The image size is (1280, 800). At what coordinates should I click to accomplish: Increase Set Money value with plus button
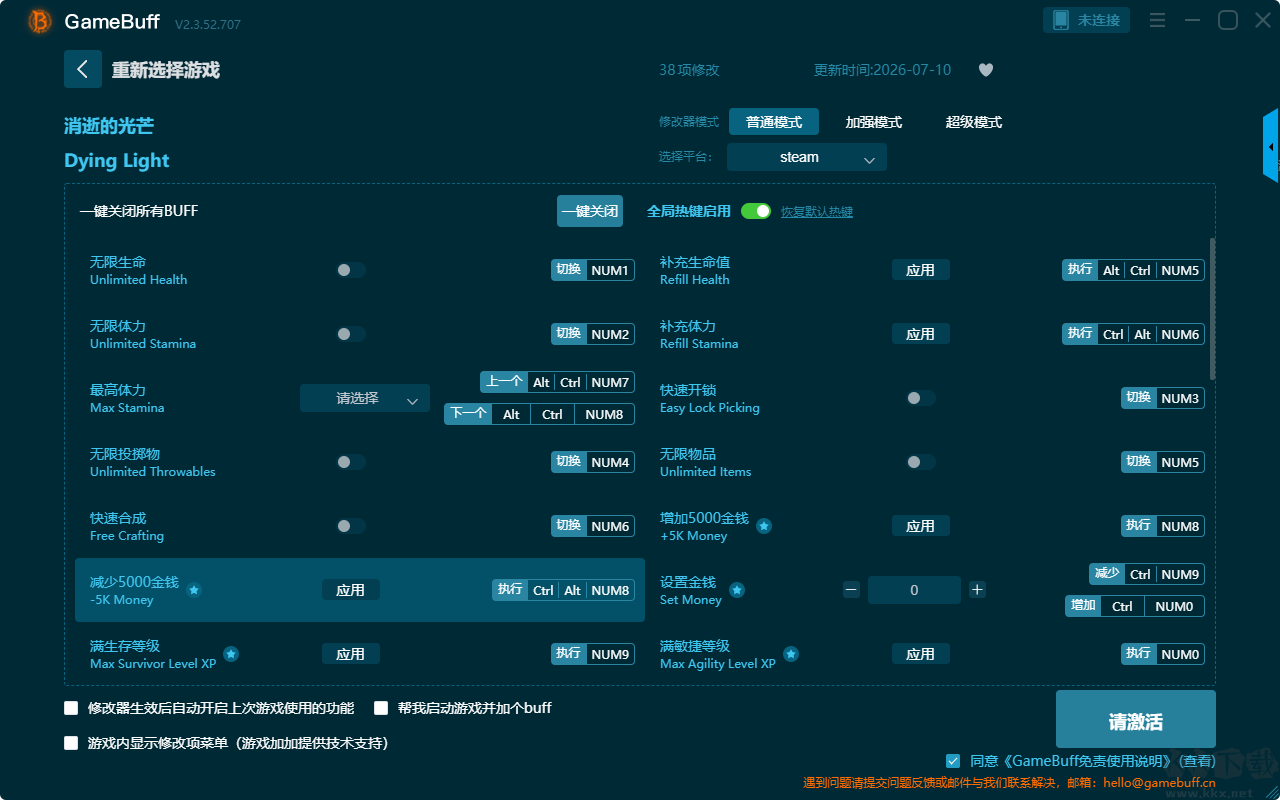point(977,590)
